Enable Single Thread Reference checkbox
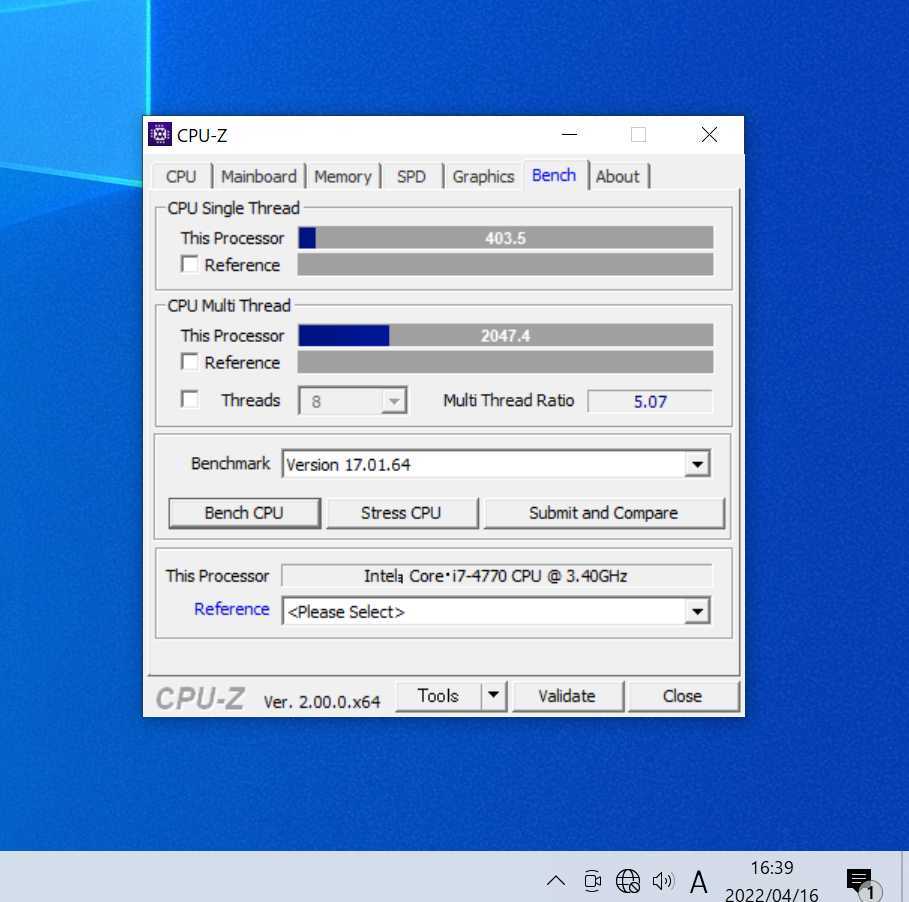The image size is (909, 902). tap(190, 264)
